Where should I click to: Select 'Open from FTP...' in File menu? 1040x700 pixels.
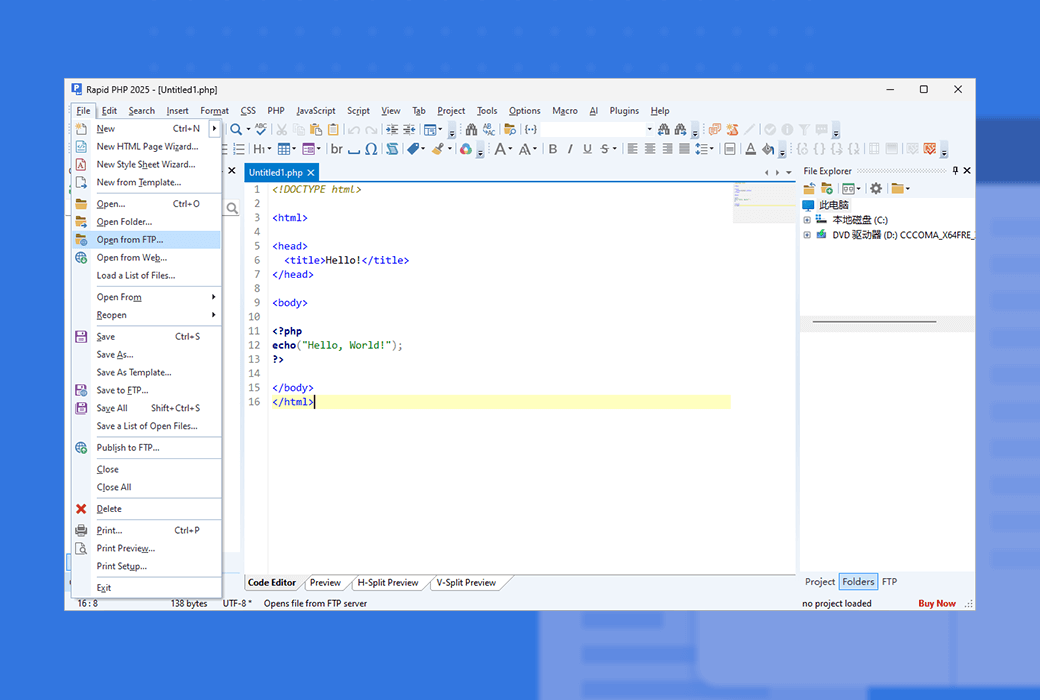(146, 240)
